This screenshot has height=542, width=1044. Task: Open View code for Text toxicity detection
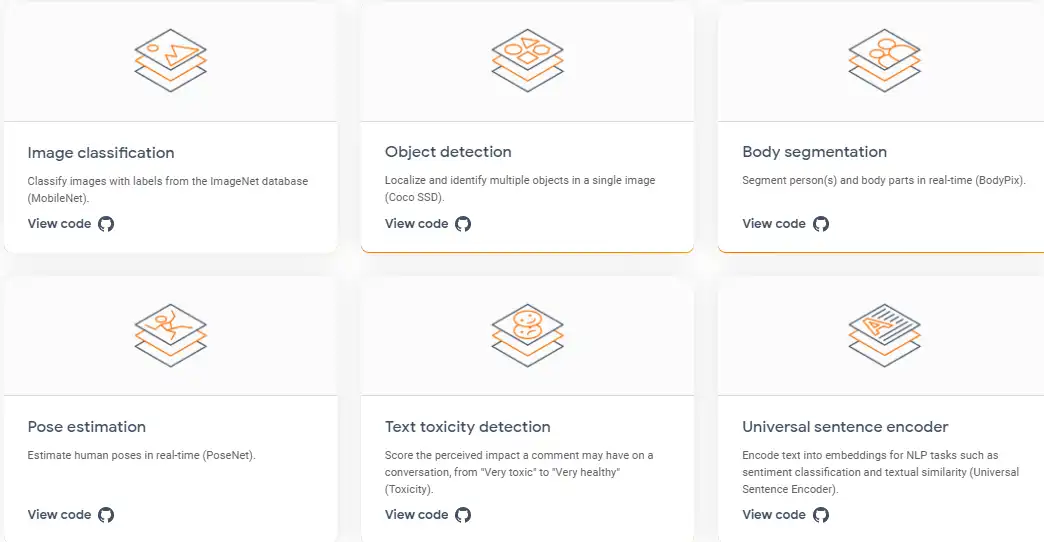[416, 515]
